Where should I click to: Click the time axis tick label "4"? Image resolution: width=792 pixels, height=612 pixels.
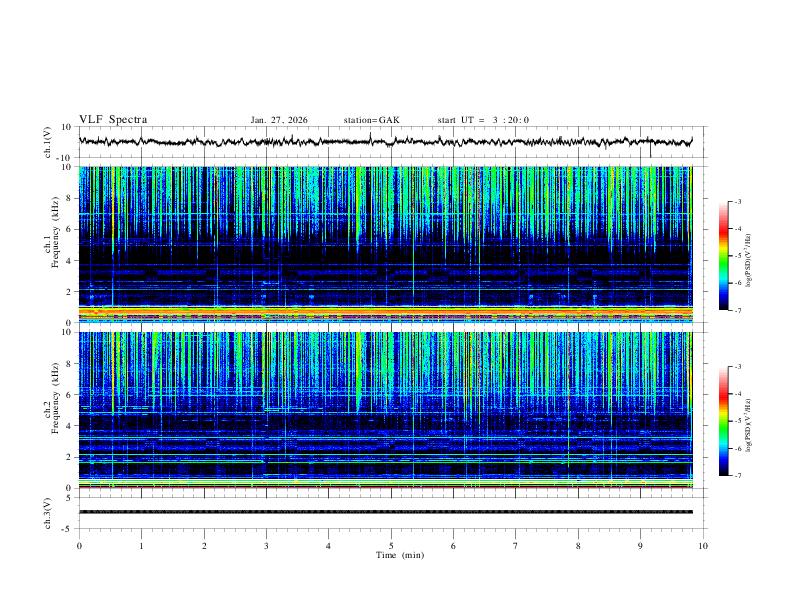point(328,546)
